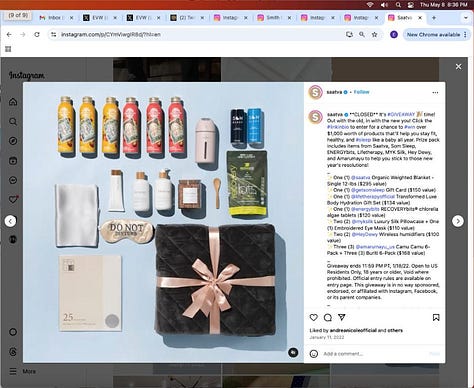
Task: Expand the tab search dropdown
Action: pyautogui.click(x=466, y=18)
